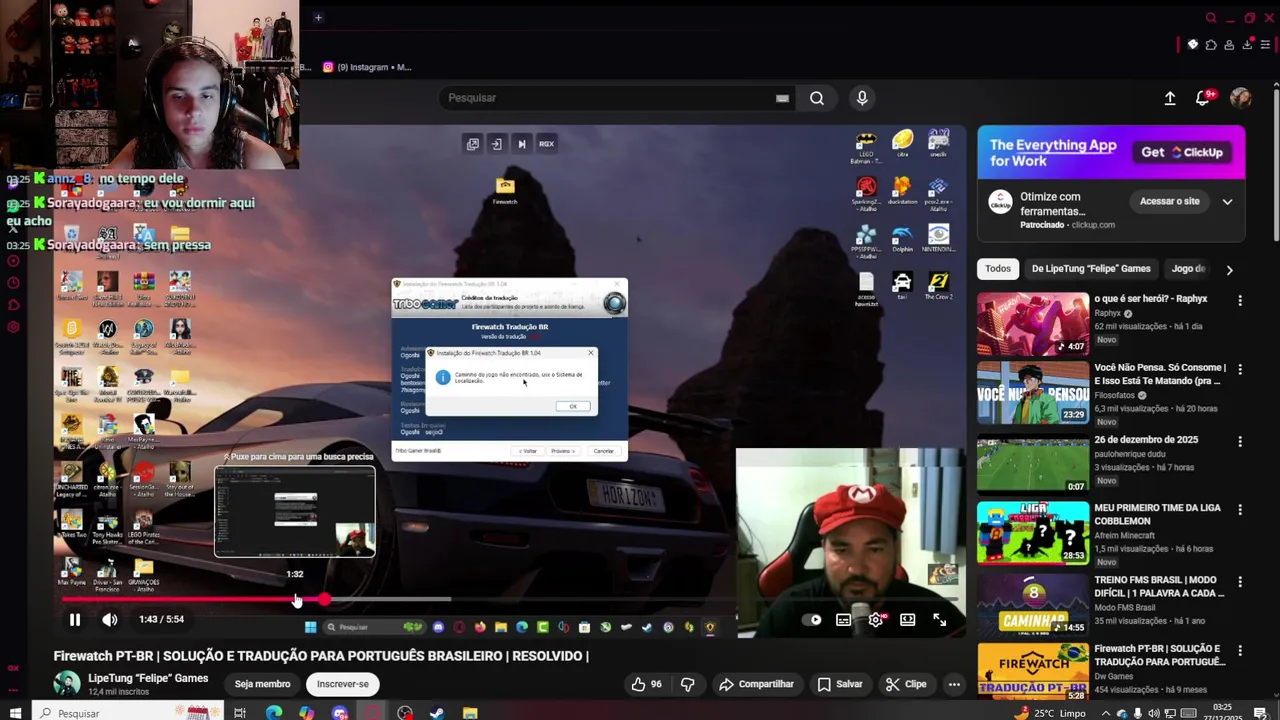1280x720 pixels.
Task: Start voice search with the microphone
Action: point(862,98)
